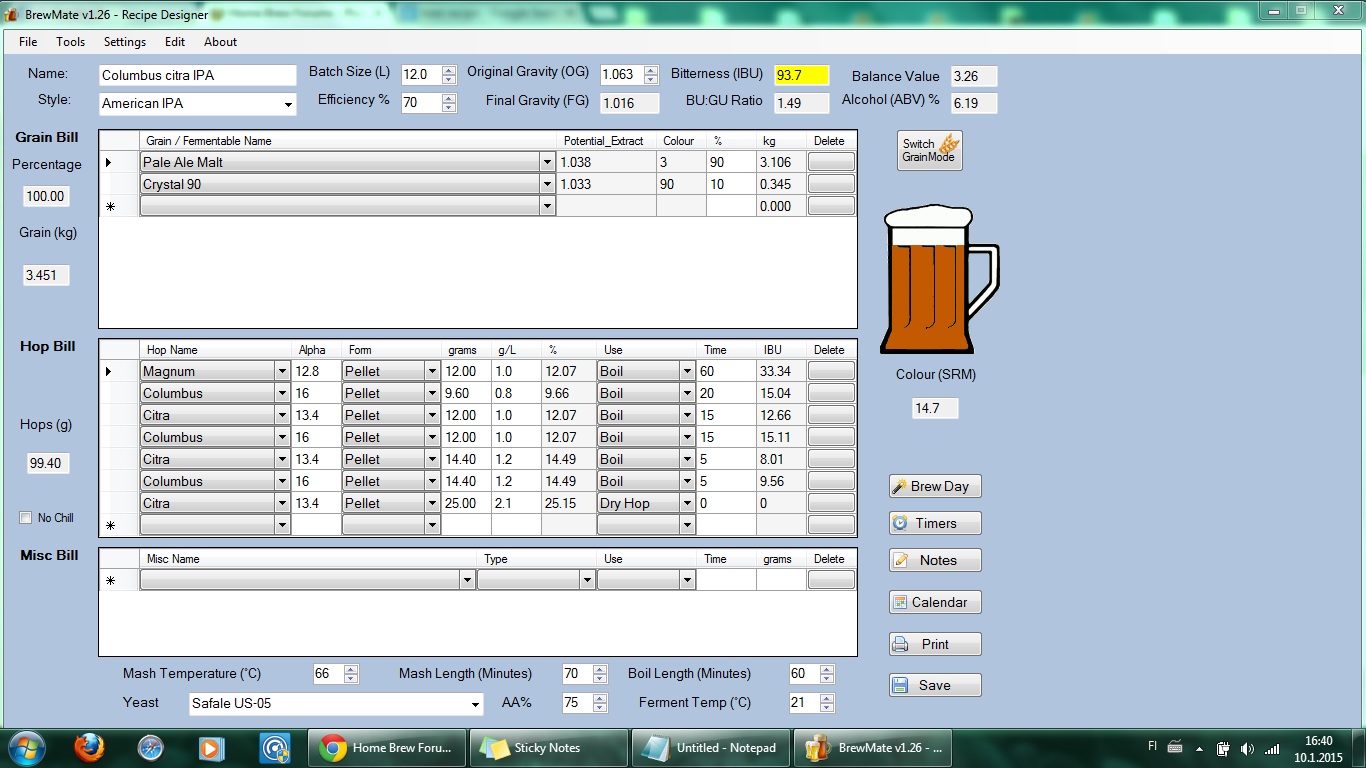Toggle the No Chill checkbox

[x=26, y=518]
